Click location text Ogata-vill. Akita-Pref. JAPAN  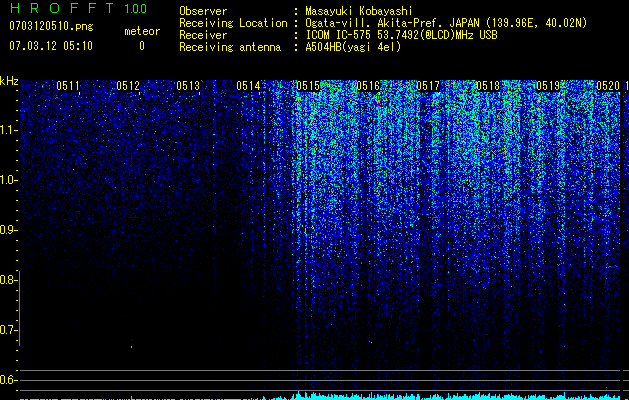(x=392, y=23)
